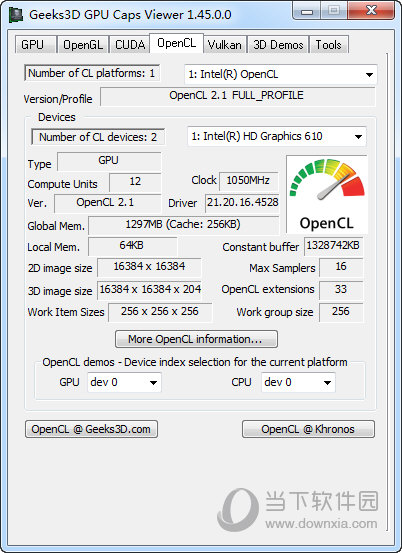
Task: Click OpenCL extensions value 33
Action: click(x=341, y=290)
